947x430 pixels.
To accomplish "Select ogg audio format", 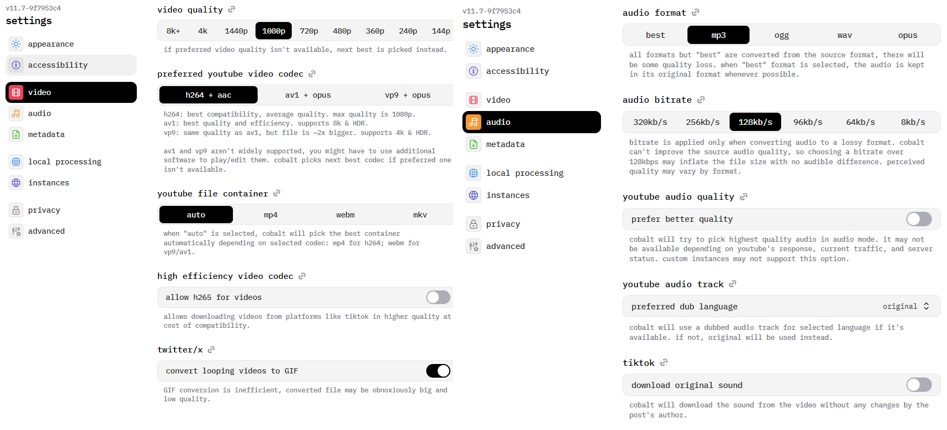I will point(782,35).
